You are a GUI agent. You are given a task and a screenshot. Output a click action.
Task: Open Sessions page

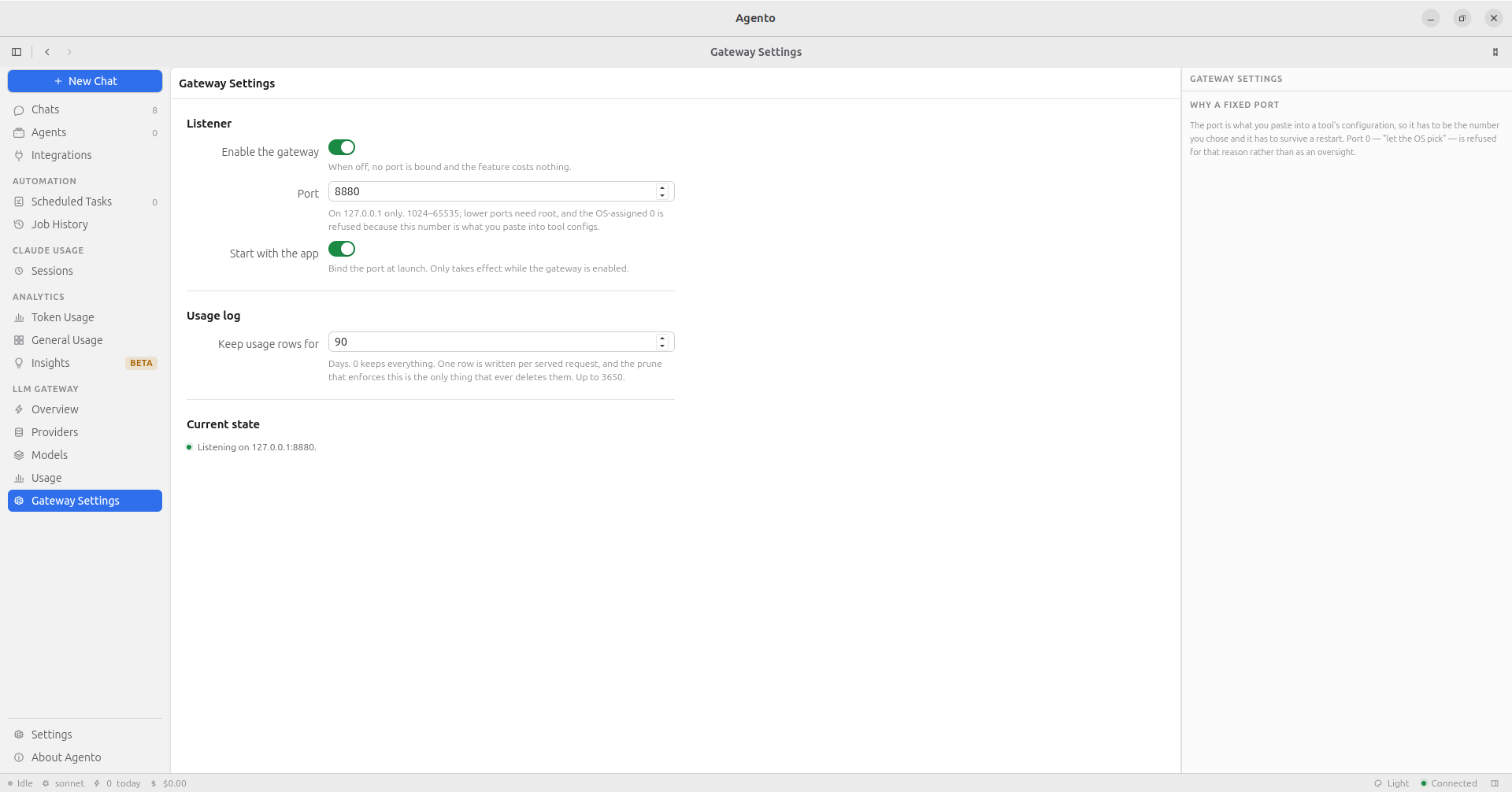[x=85, y=272]
